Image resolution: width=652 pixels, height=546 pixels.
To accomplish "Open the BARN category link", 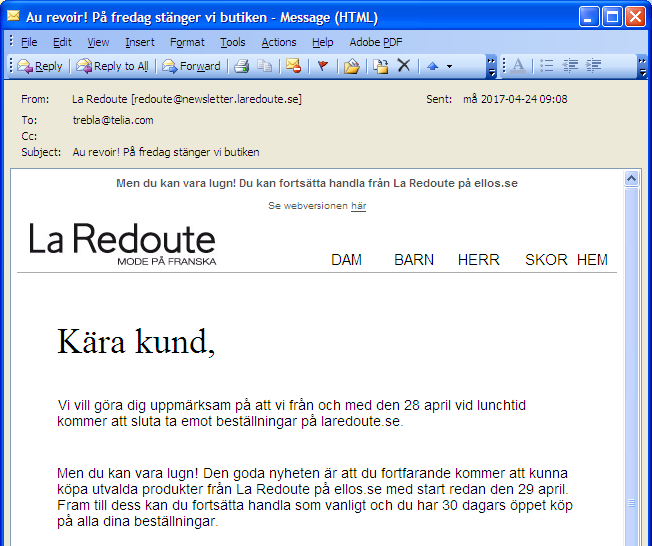I will click(x=414, y=260).
